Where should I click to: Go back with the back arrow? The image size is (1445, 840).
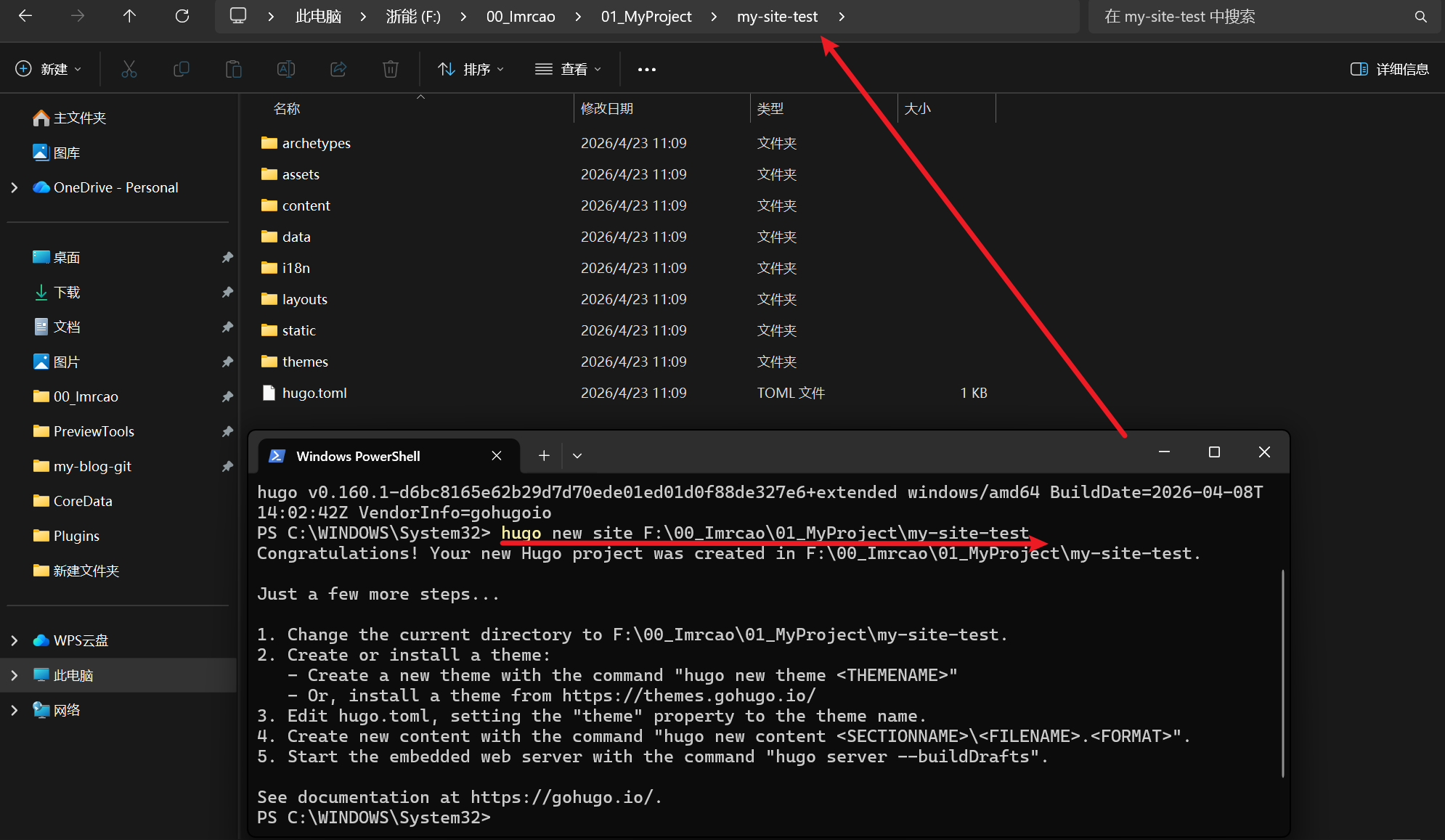point(25,16)
